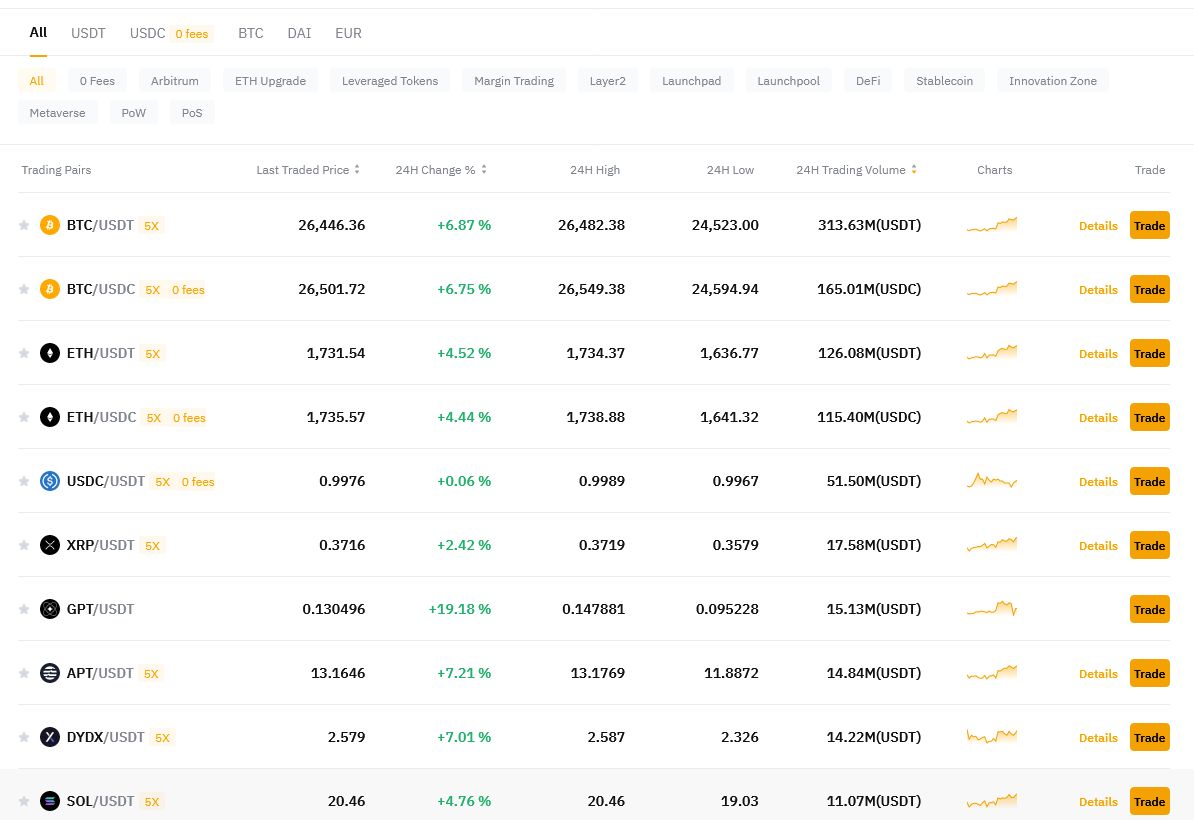Filter by Layer2 category
This screenshot has height=820, width=1194.
tap(608, 81)
